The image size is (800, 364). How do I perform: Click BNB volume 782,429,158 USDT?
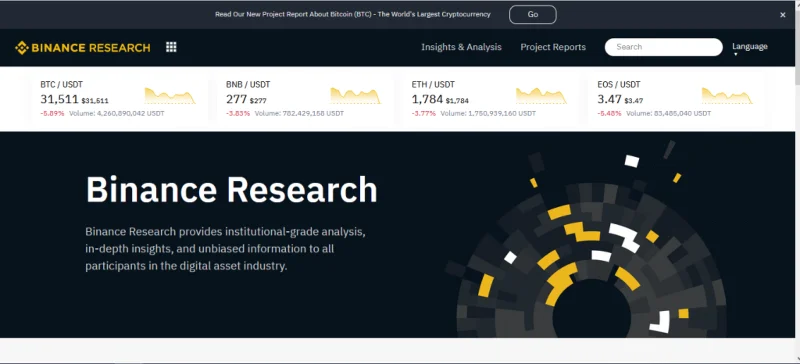pyautogui.click(x=299, y=113)
